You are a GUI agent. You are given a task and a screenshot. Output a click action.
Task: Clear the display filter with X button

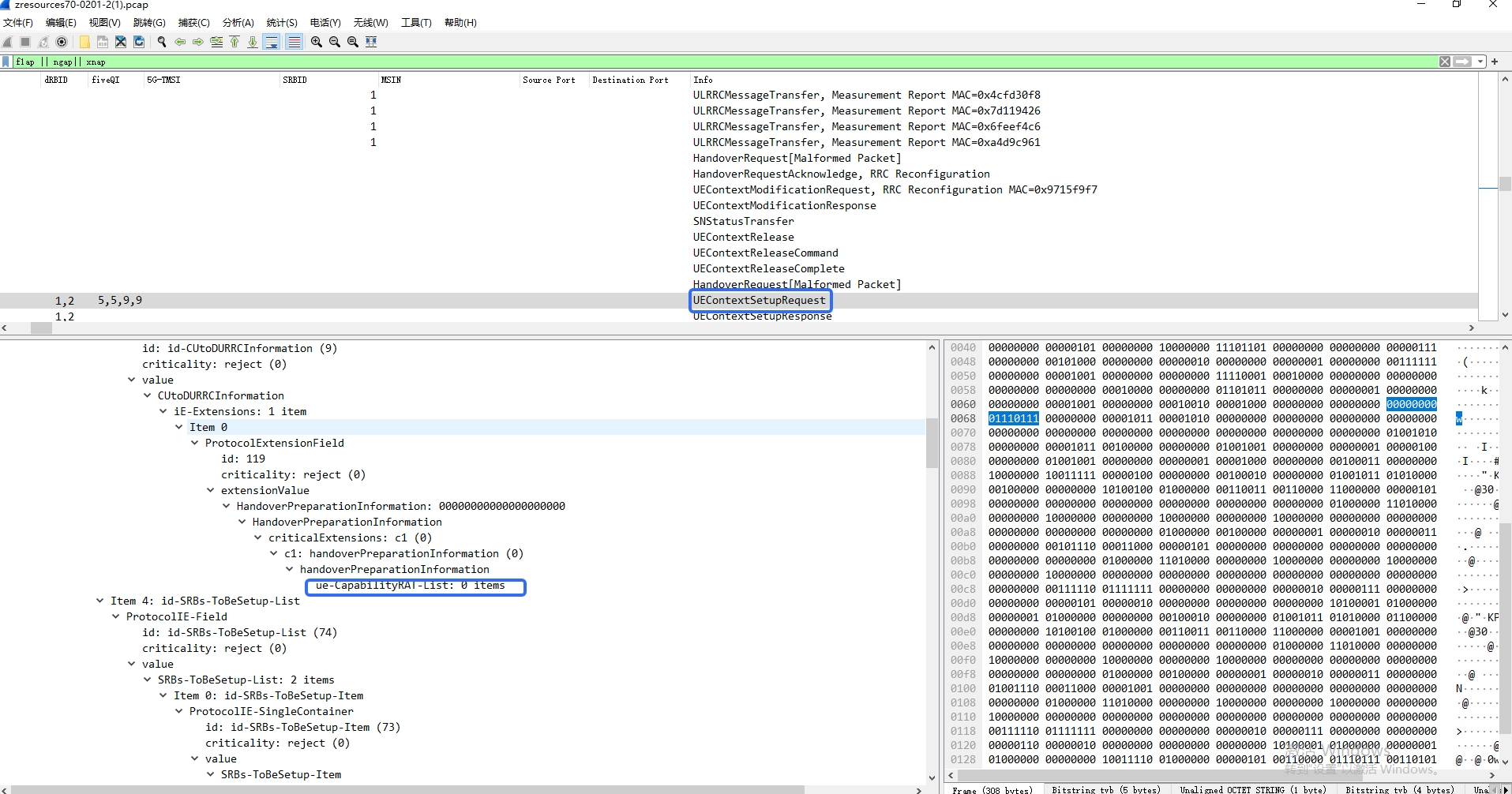point(1445,62)
